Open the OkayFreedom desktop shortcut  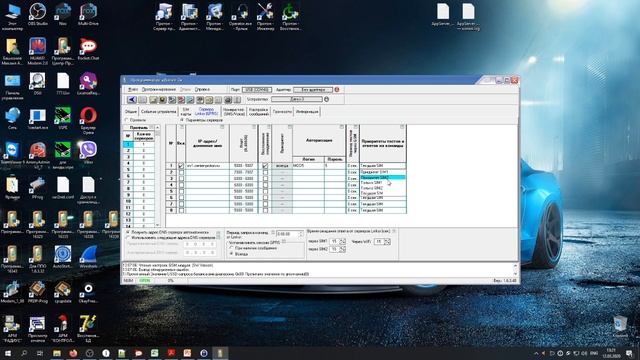tap(88, 293)
